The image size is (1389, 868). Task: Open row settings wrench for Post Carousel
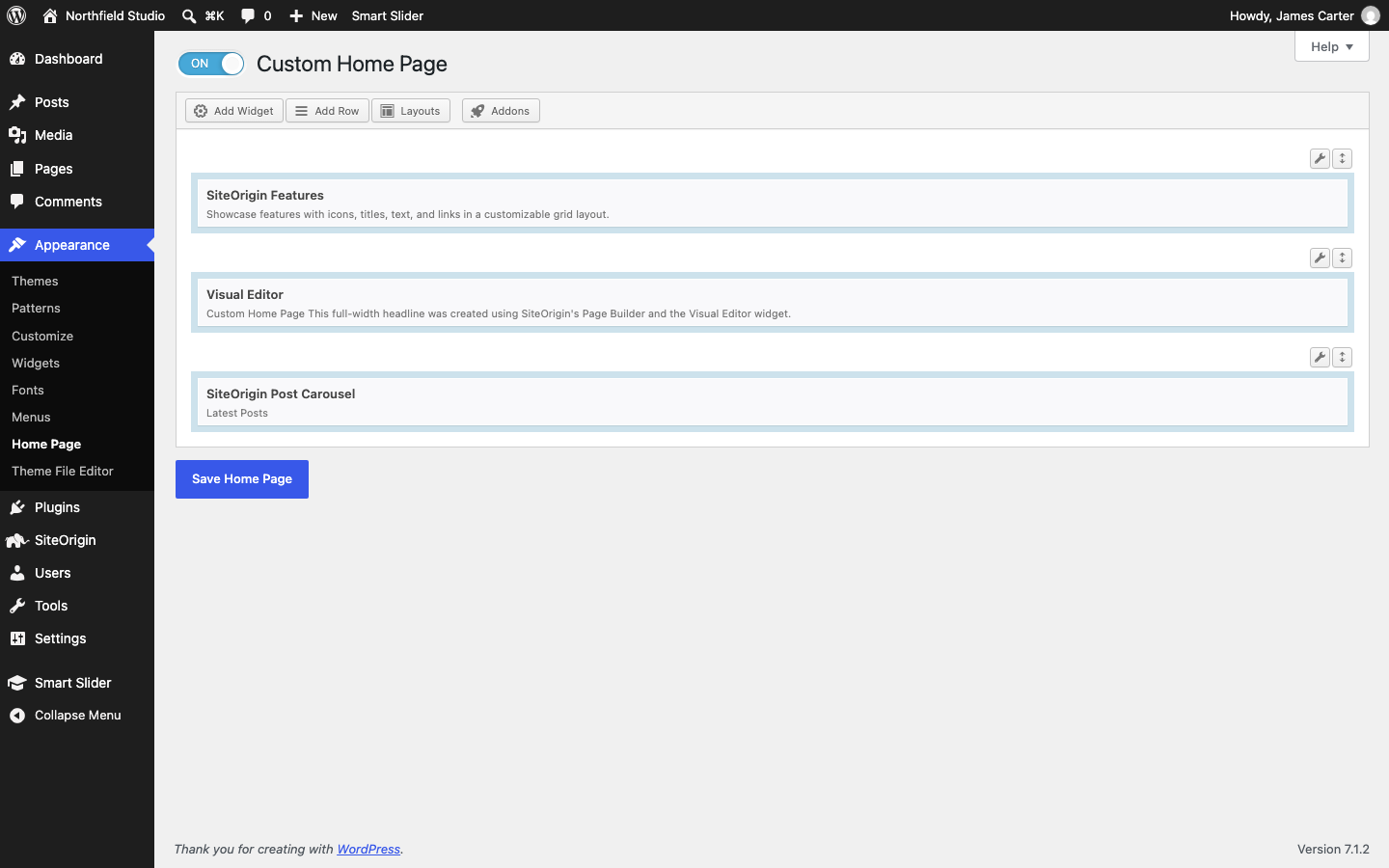[x=1320, y=357]
